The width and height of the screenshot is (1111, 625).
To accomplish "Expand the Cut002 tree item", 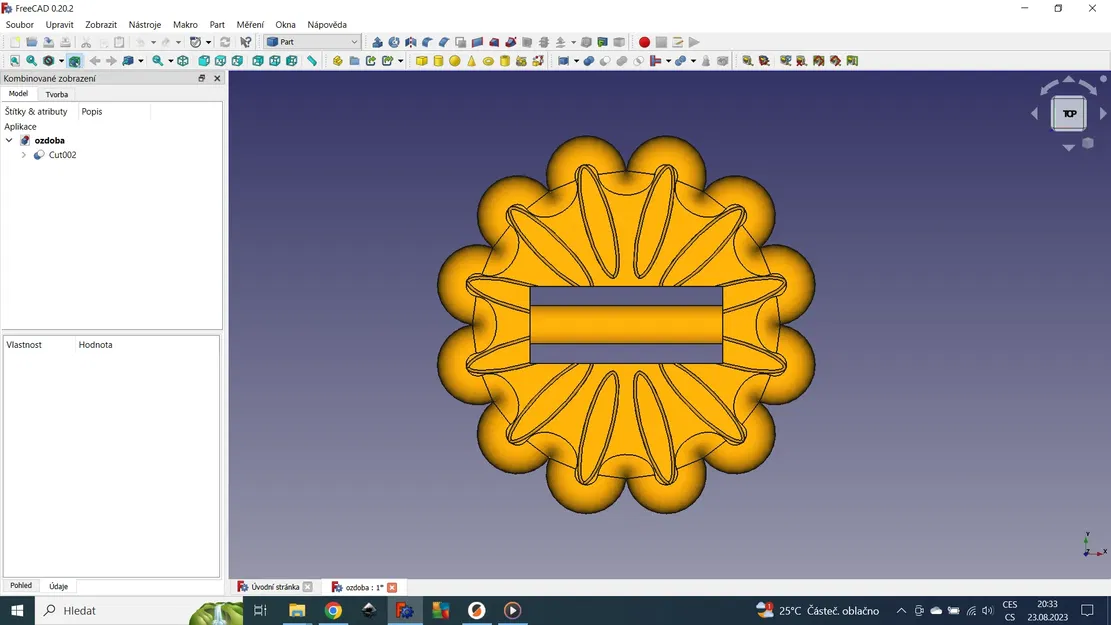I will (24, 155).
